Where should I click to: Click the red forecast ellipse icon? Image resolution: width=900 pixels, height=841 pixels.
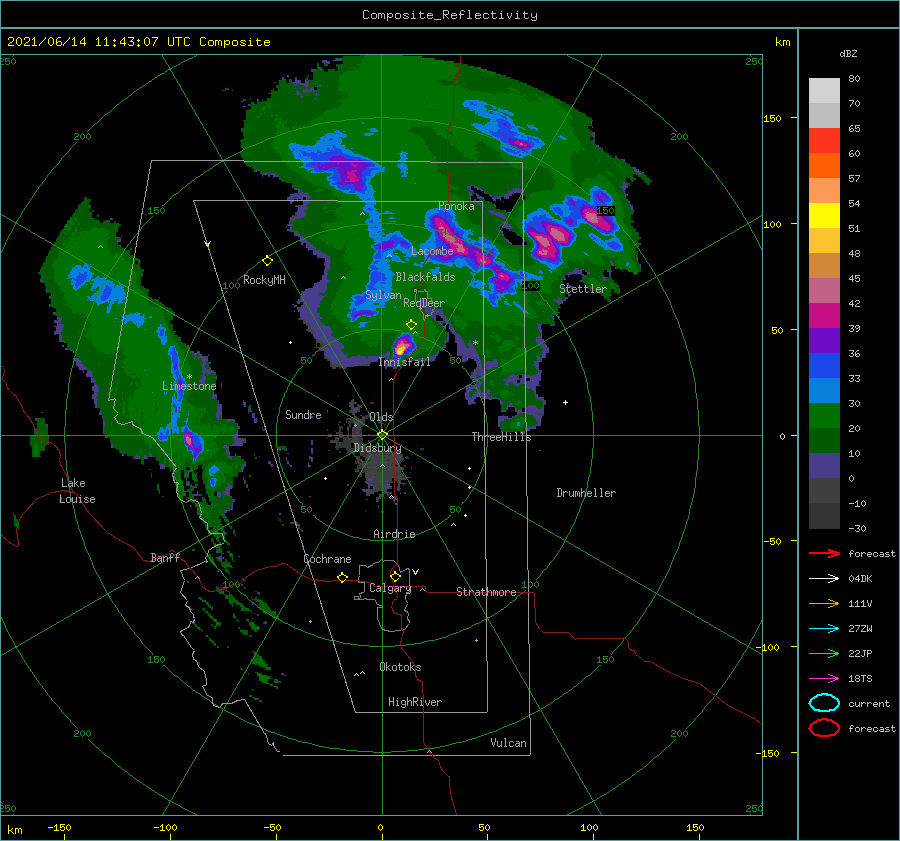[824, 728]
